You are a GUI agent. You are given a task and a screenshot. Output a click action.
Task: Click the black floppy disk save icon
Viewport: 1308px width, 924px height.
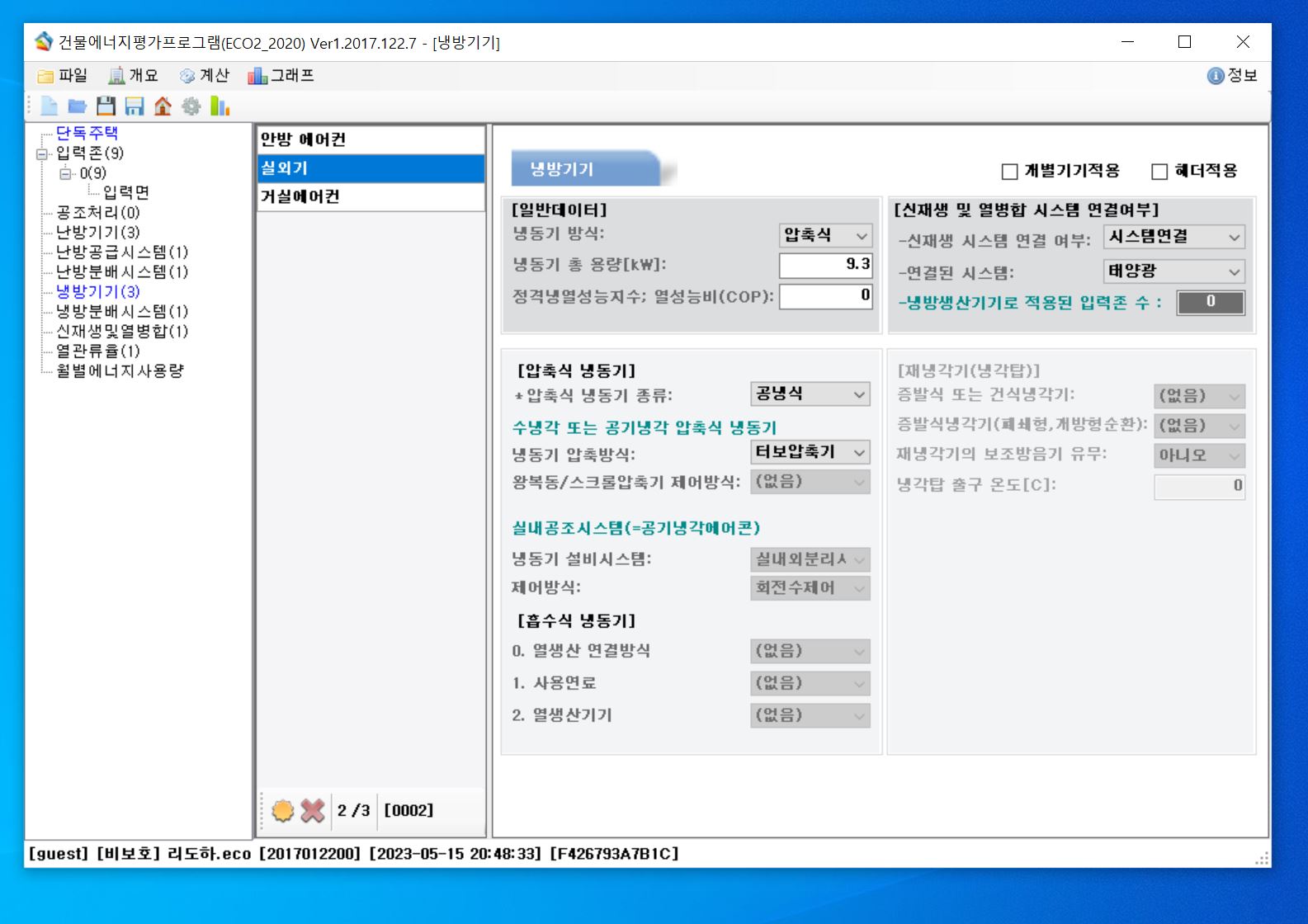(x=106, y=106)
